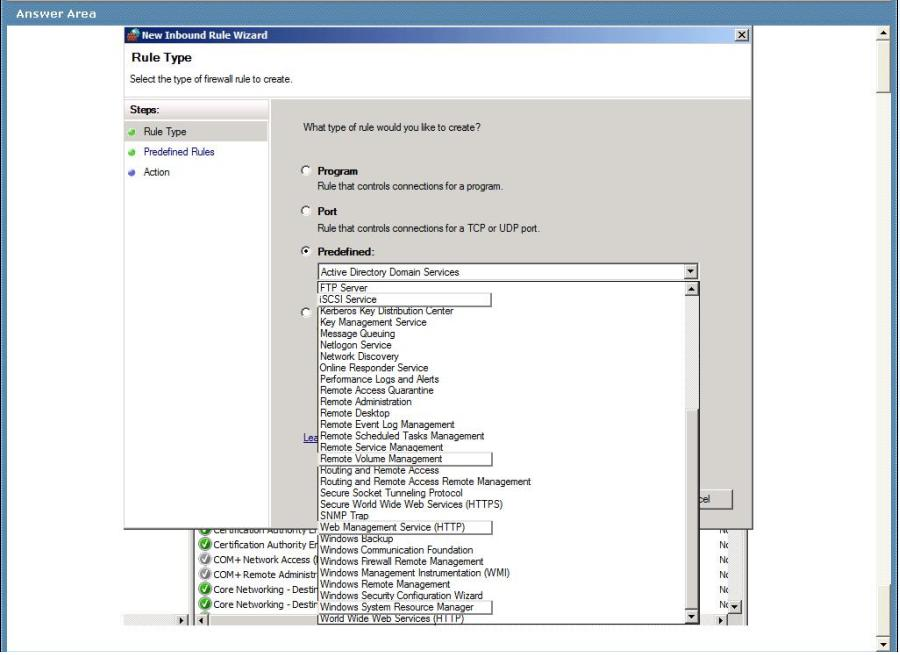900x655 pixels.
Task: Click the Answer Area scroll-up arrow
Action: (883, 34)
